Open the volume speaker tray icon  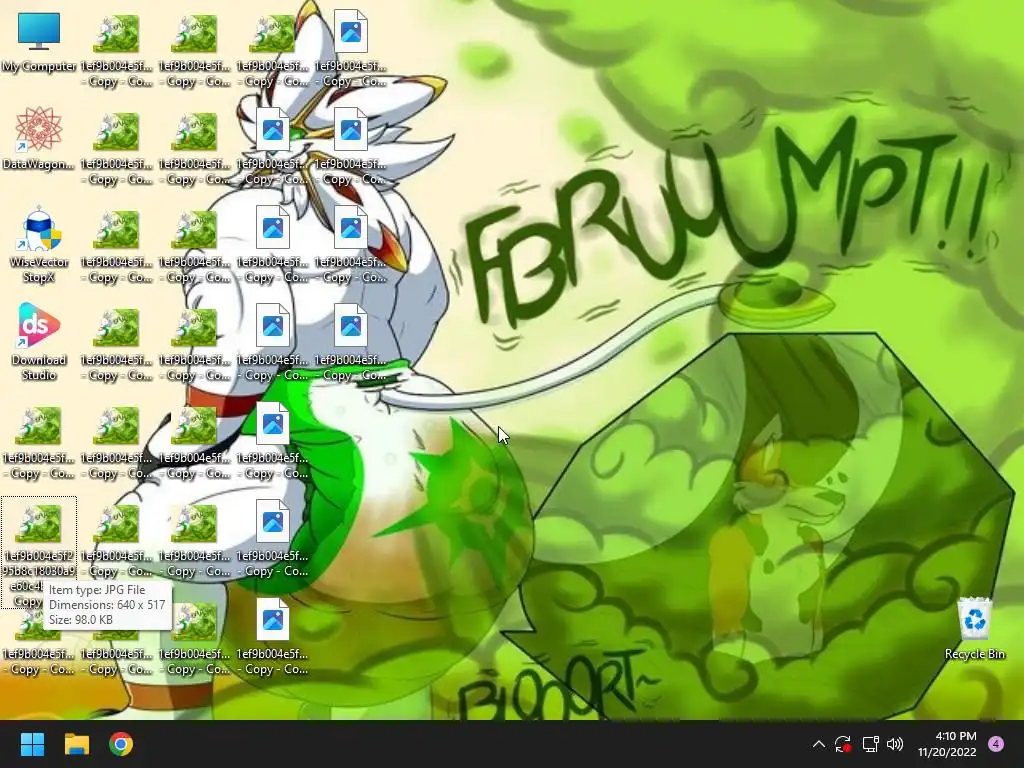(x=895, y=744)
